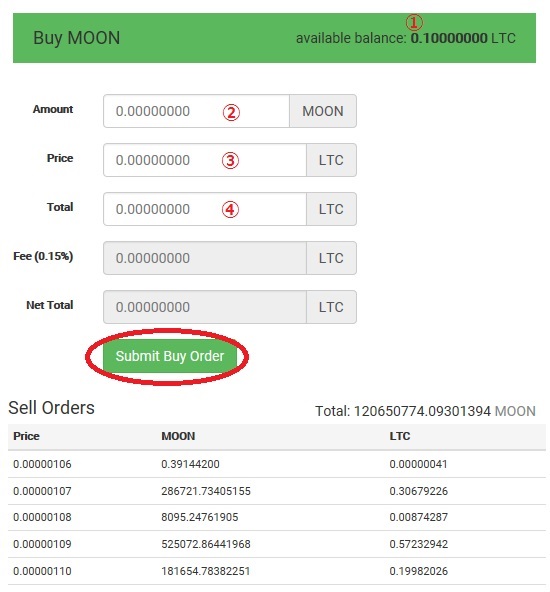The width and height of the screenshot is (550, 592).
Task: Select sell order at price 0.00000106
Action: [277, 464]
